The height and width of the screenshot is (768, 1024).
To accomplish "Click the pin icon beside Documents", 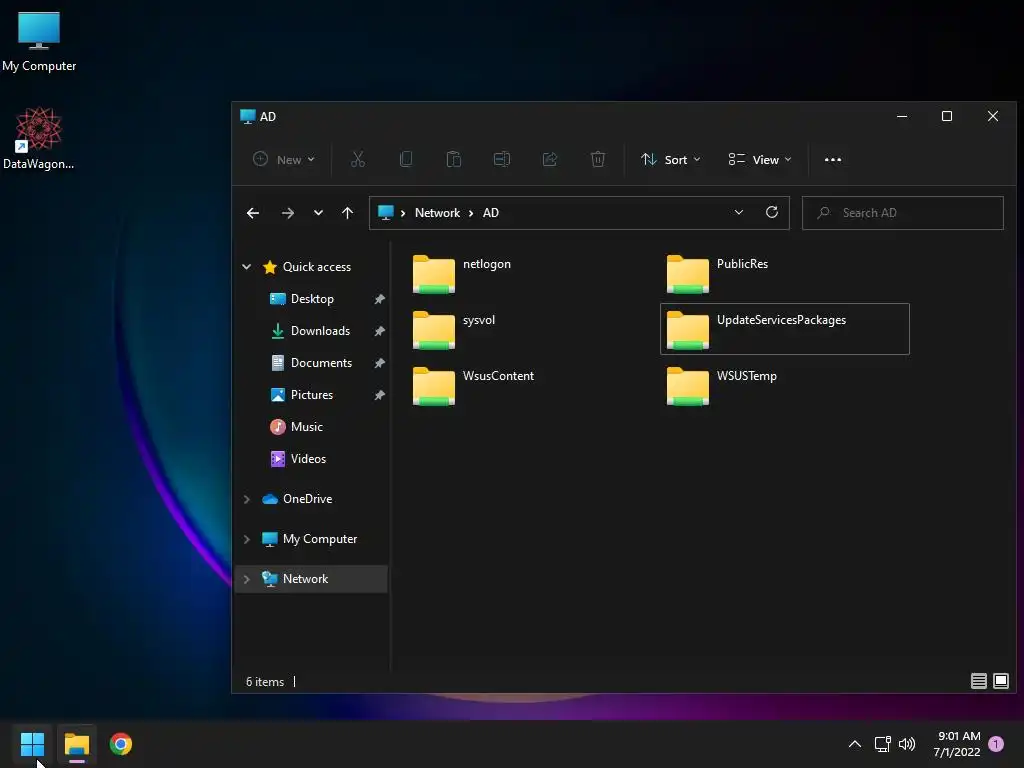I will click(x=379, y=363).
